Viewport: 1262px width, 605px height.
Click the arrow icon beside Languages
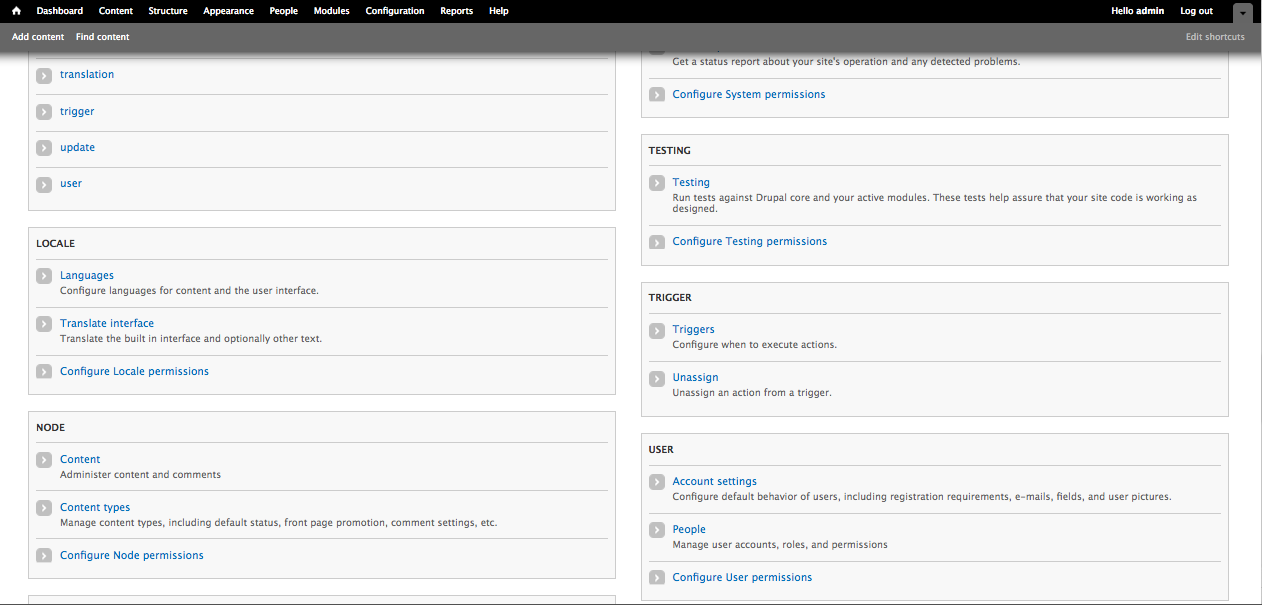point(44,275)
